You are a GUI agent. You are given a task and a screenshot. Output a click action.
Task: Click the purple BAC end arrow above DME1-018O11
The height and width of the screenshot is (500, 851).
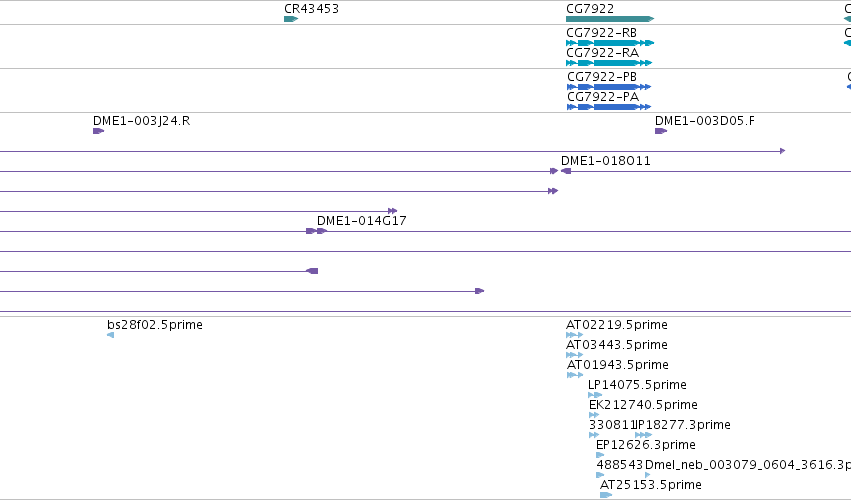(x=783, y=151)
